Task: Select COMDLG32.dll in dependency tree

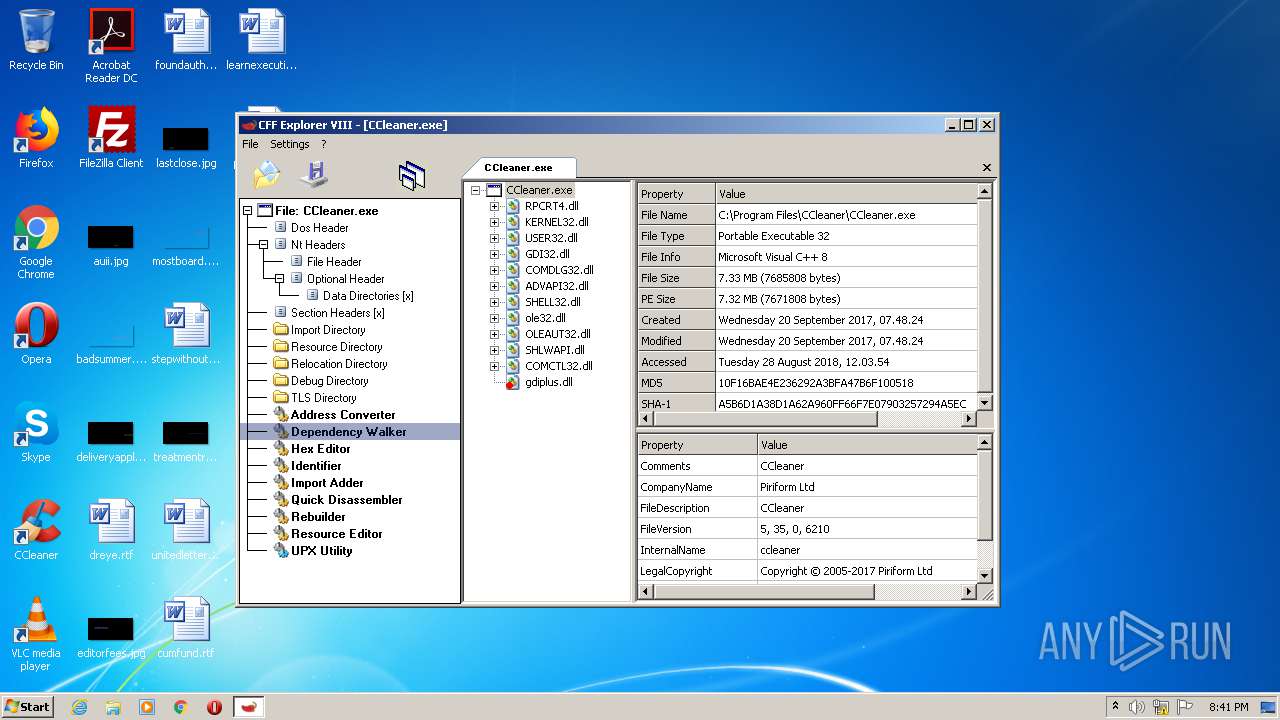Action: coord(559,270)
